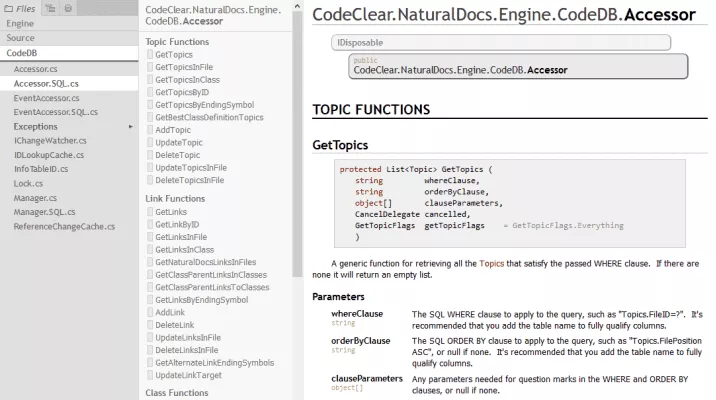Follow the Topics link in description
The image size is (716, 400).
point(491,262)
